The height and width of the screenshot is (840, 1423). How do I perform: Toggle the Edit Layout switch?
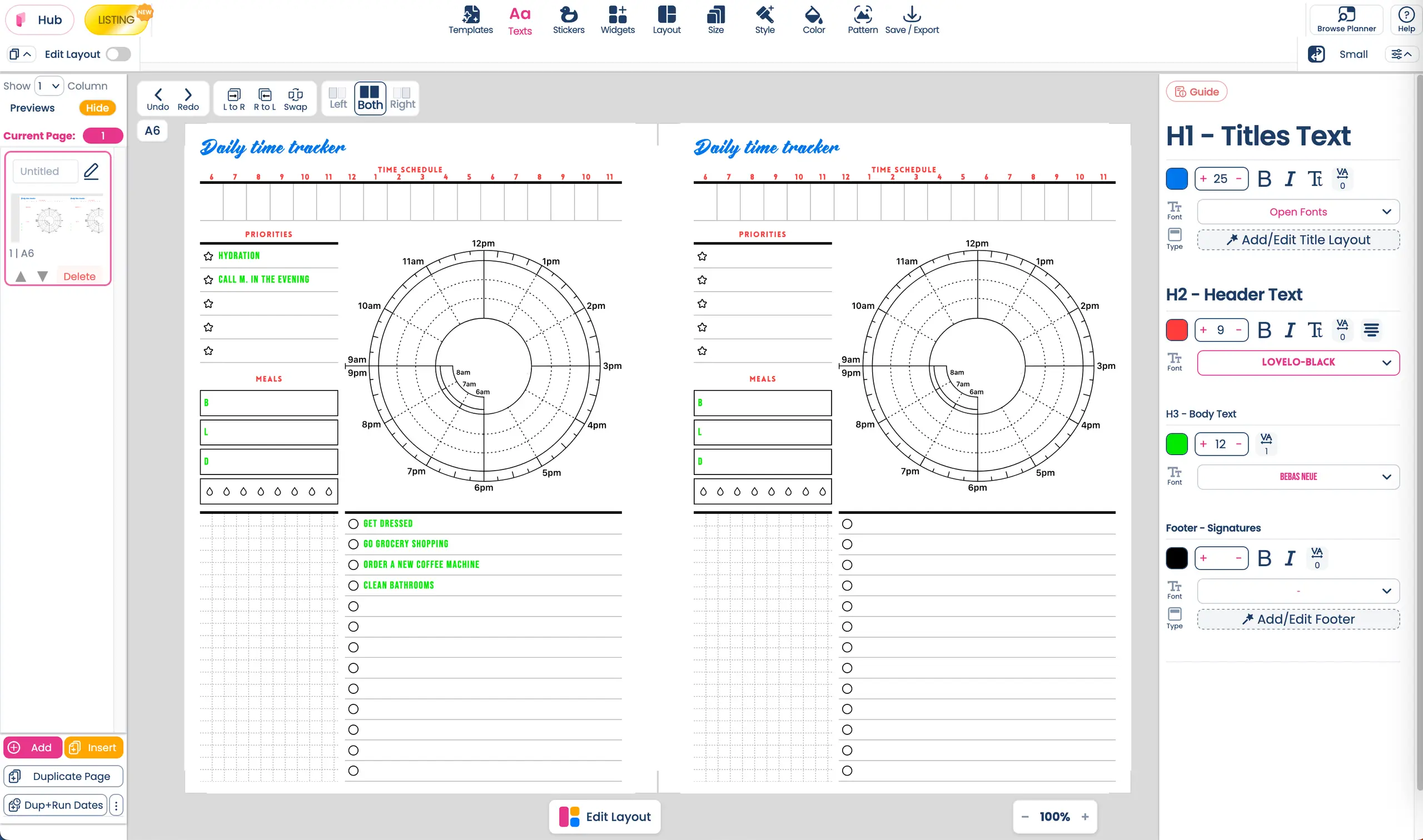[118, 54]
